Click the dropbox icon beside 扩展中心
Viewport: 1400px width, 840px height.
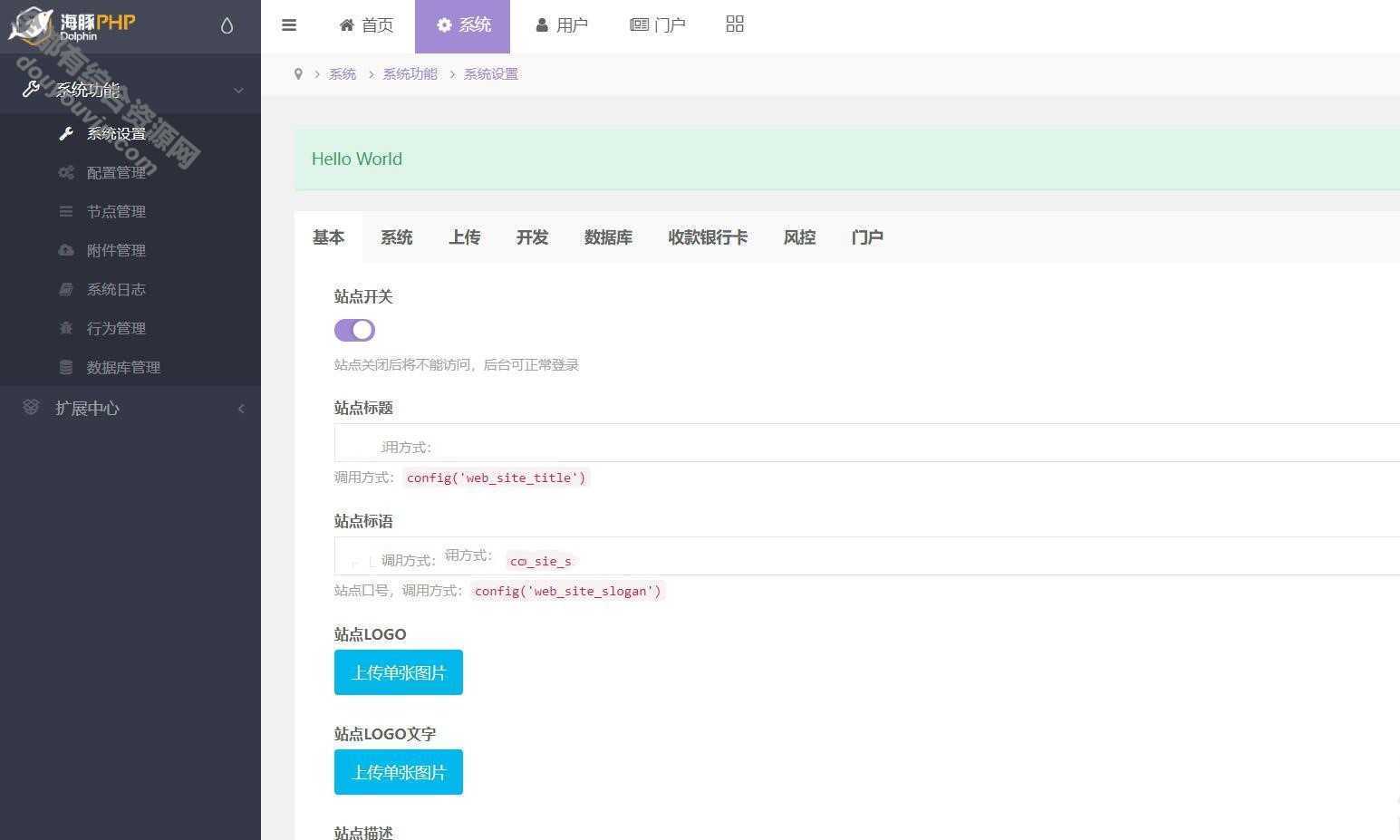[31, 408]
